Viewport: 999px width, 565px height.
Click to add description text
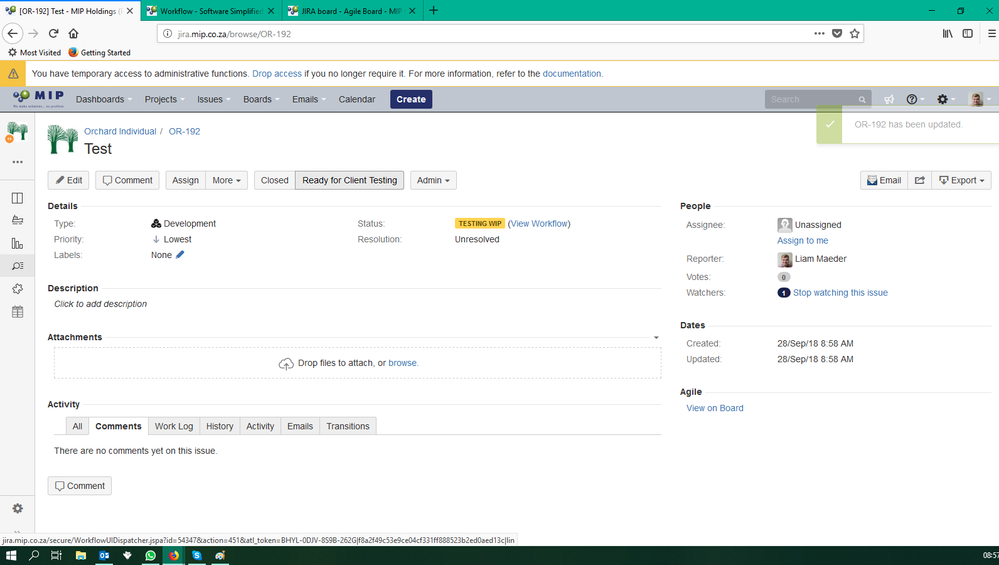101,304
